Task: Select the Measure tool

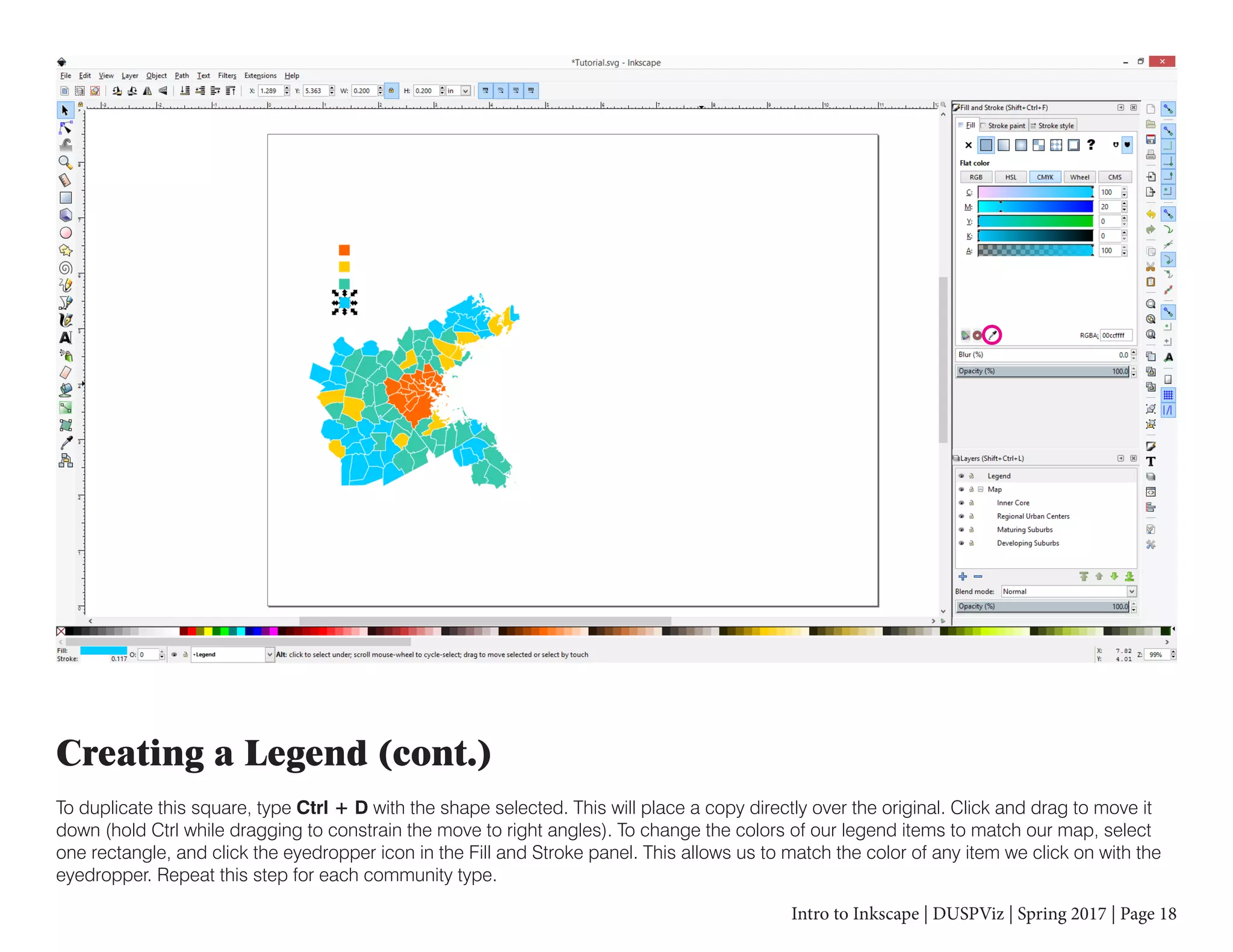Action: (65, 180)
